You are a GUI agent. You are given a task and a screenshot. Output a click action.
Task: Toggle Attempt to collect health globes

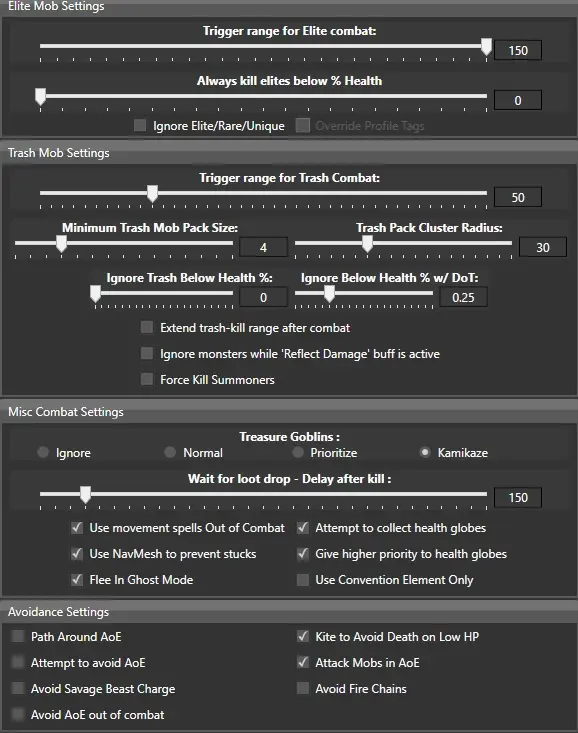pyautogui.click(x=303, y=528)
